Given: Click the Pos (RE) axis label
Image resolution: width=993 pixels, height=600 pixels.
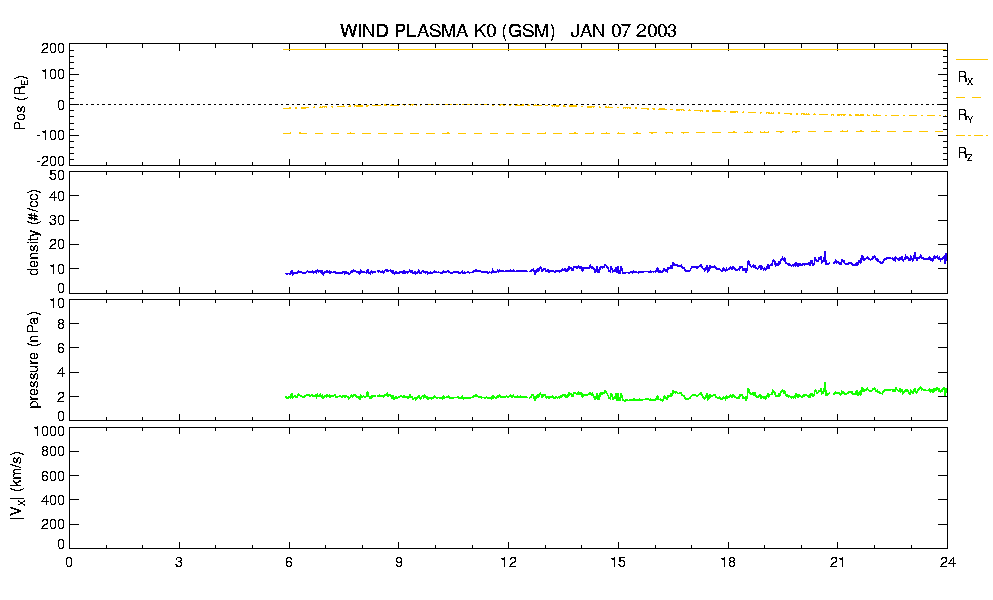Looking at the screenshot, I should pyautogui.click(x=20, y=103).
